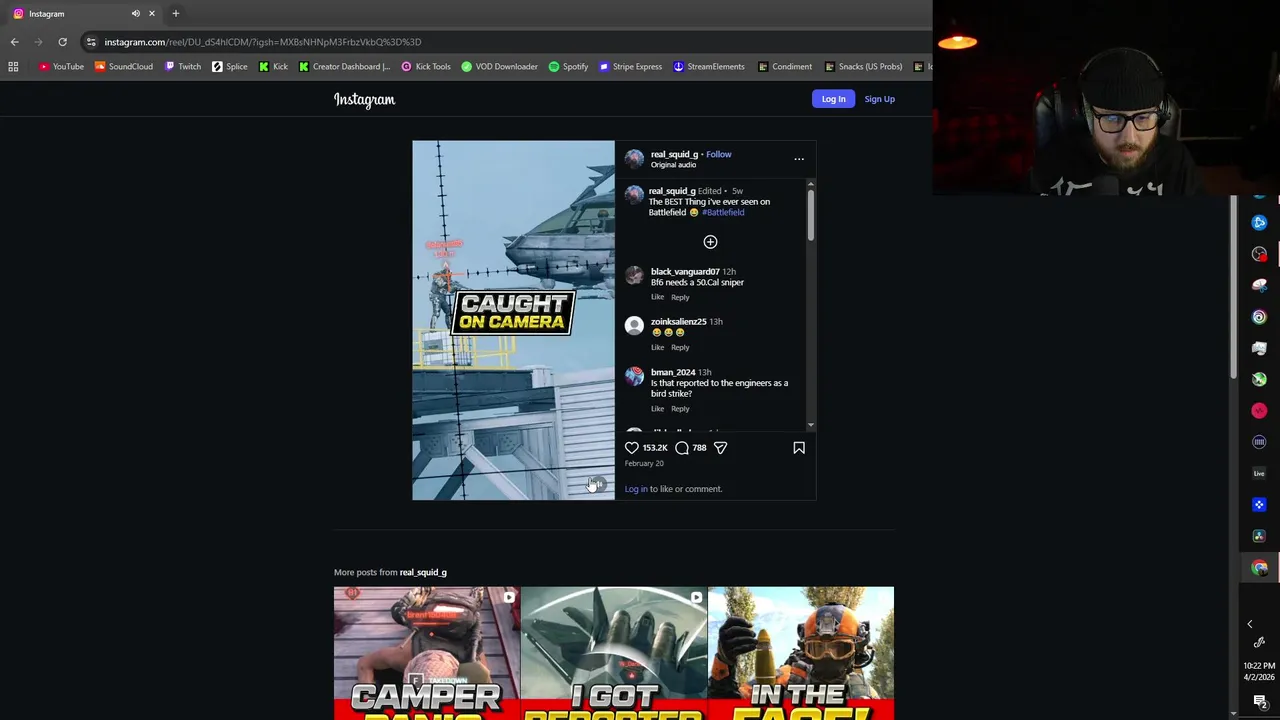This screenshot has width=1280, height=720.
Task: Open bman_2024 username in comments
Action: (673, 372)
